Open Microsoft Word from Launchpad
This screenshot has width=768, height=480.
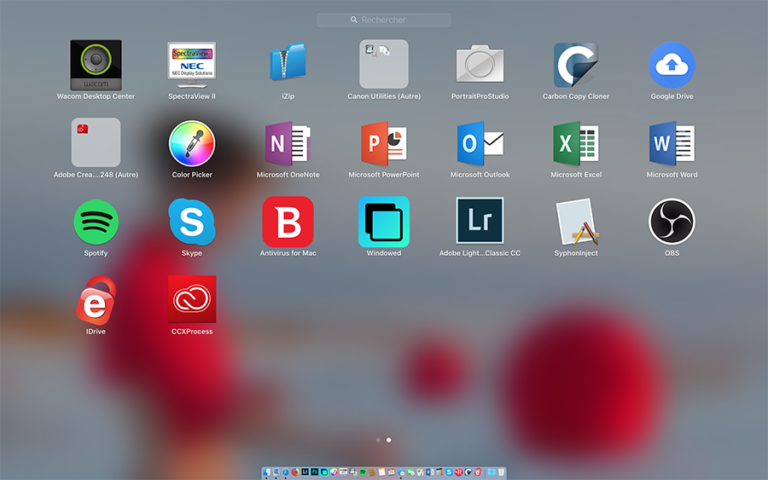coord(672,143)
